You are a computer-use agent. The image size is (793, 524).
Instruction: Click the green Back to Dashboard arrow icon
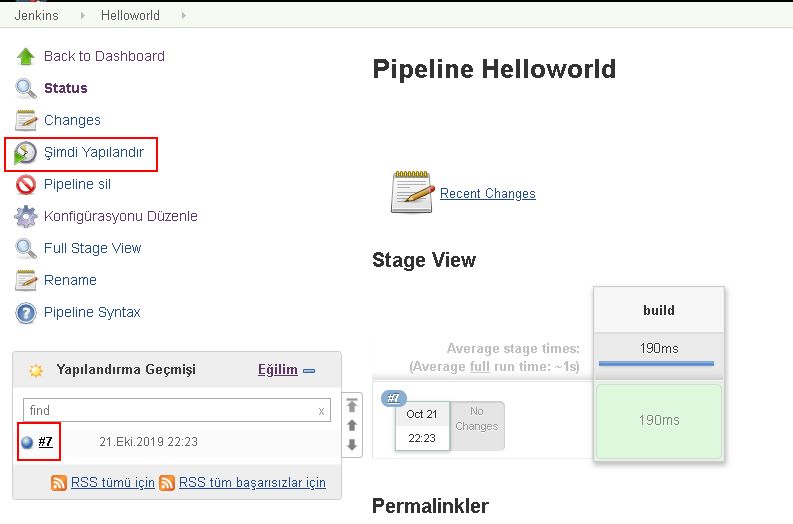click(x=25, y=56)
